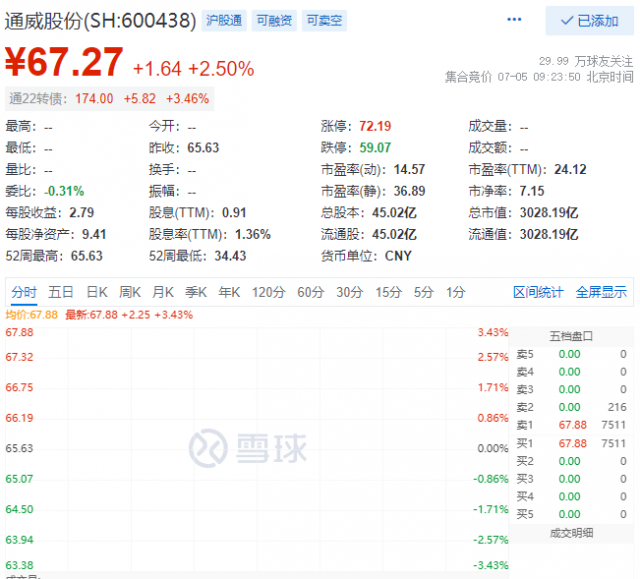Image resolution: width=640 pixels, height=579 pixels.
Task: Click the 卖1 order book row
Action: click(572, 425)
